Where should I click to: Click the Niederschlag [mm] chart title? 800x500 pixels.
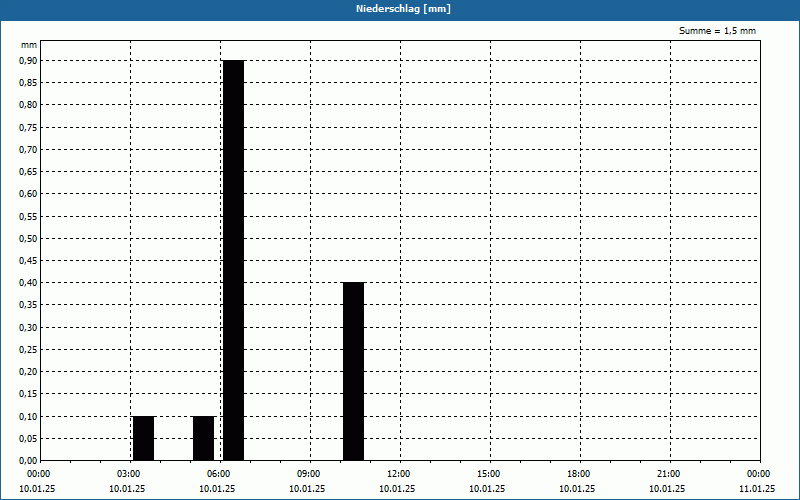point(403,9)
